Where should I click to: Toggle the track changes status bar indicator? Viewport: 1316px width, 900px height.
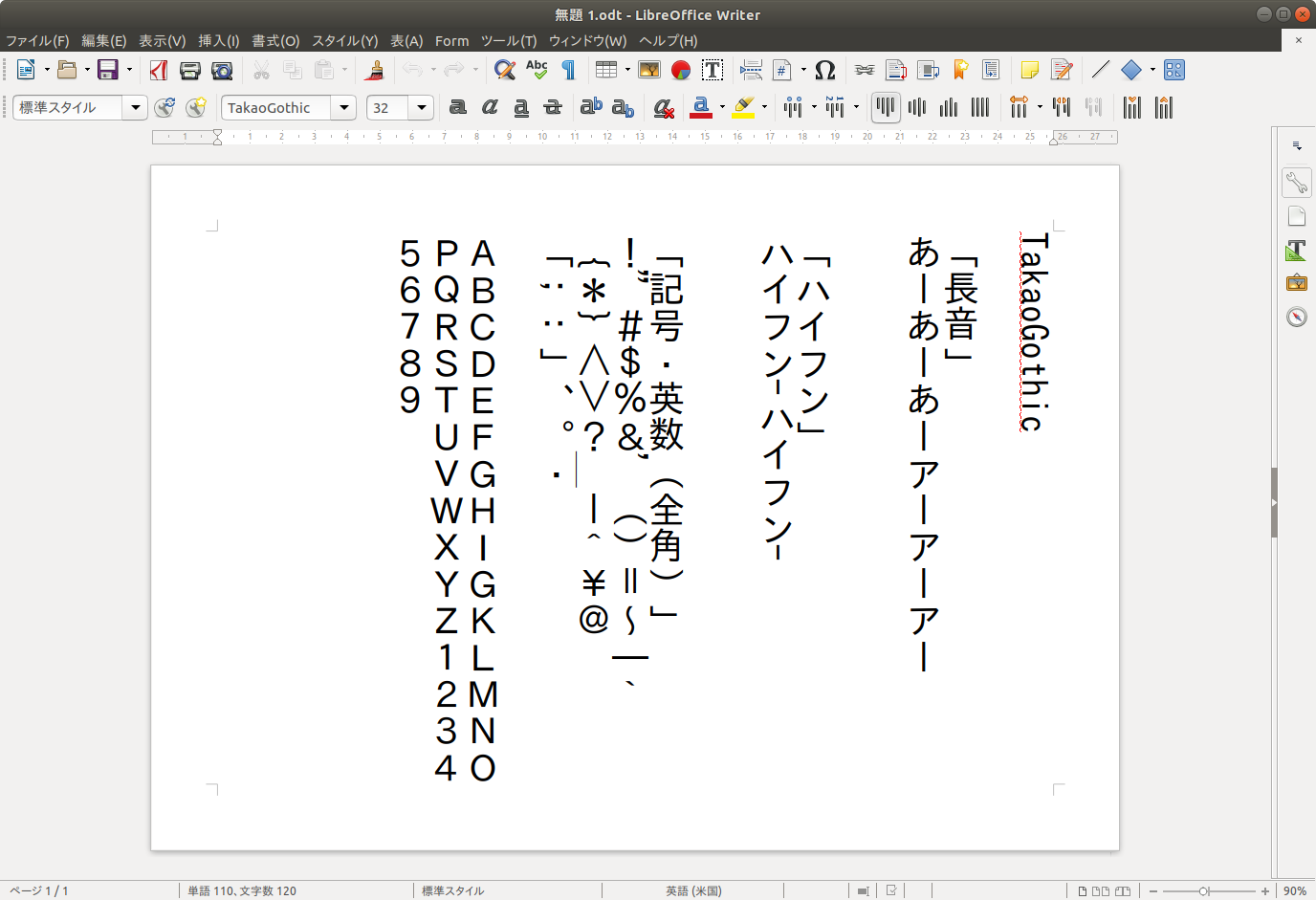pos(891,890)
